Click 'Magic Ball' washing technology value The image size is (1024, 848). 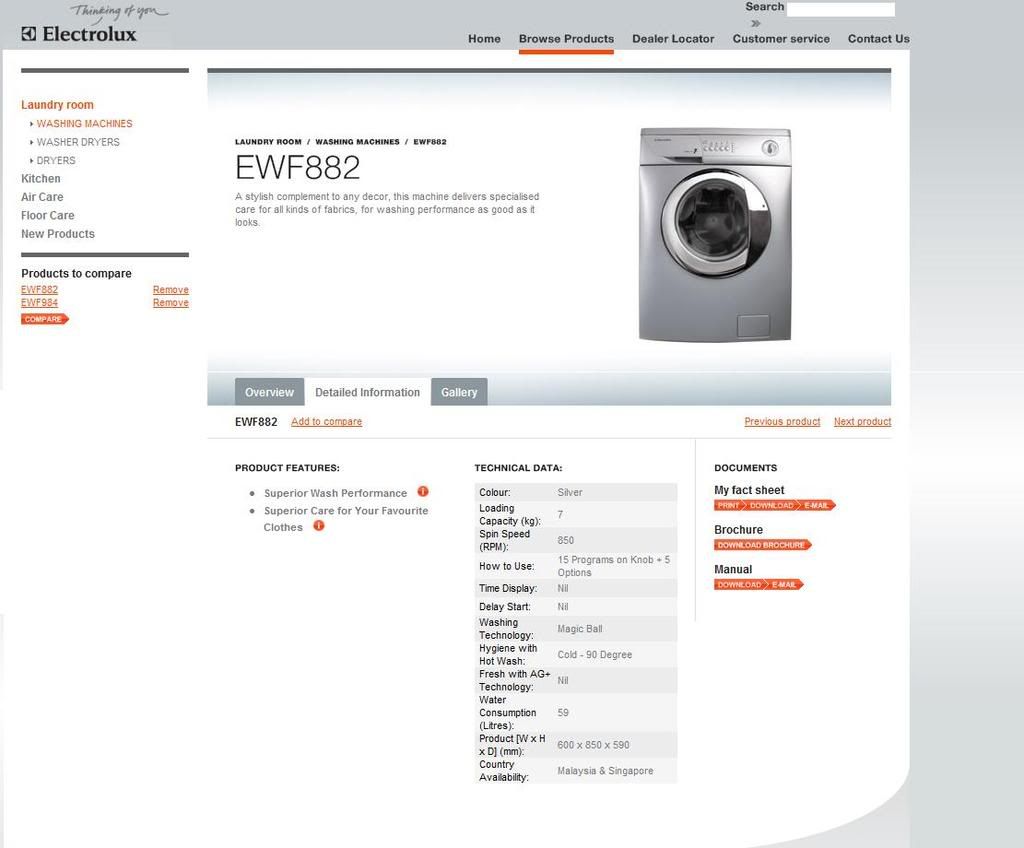[x=580, y=628]
